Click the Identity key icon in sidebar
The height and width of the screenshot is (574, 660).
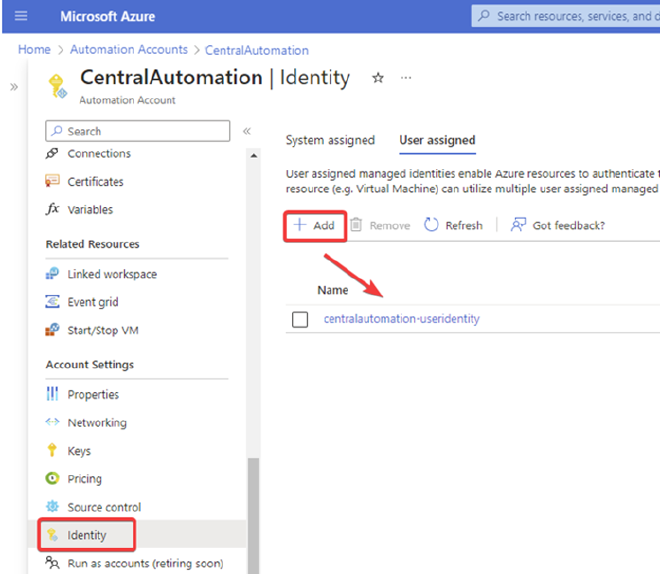[x=52, y=535]
